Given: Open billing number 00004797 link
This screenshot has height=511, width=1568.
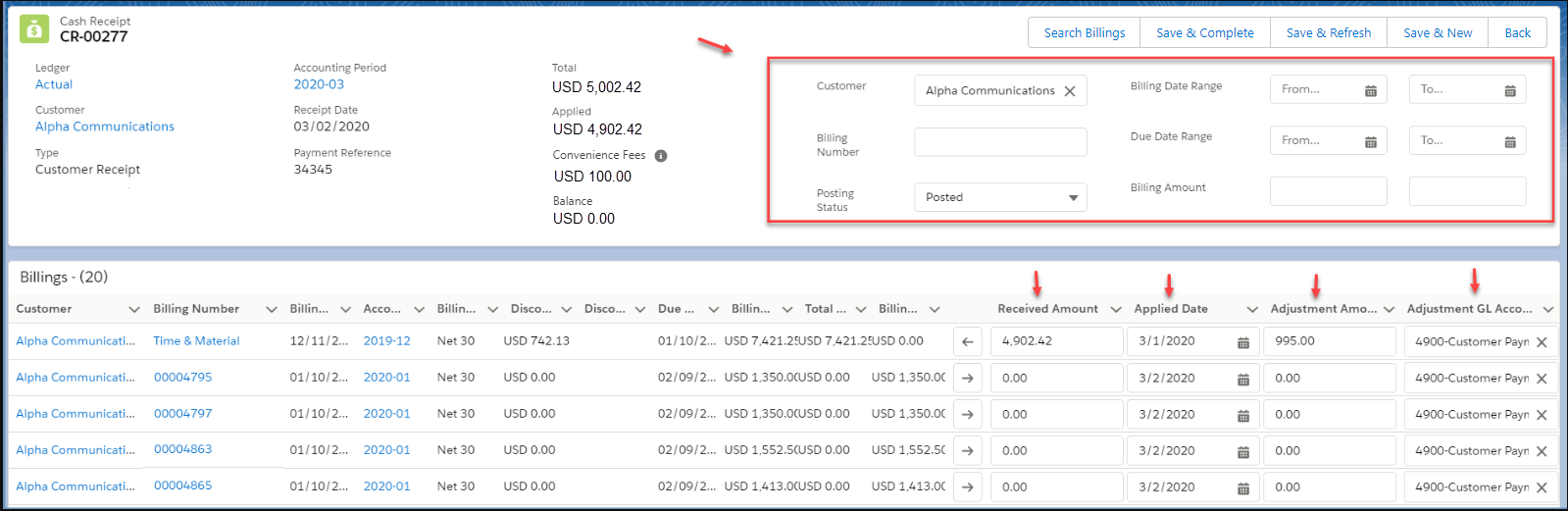Looking at the screenshot, I should 182,414.
